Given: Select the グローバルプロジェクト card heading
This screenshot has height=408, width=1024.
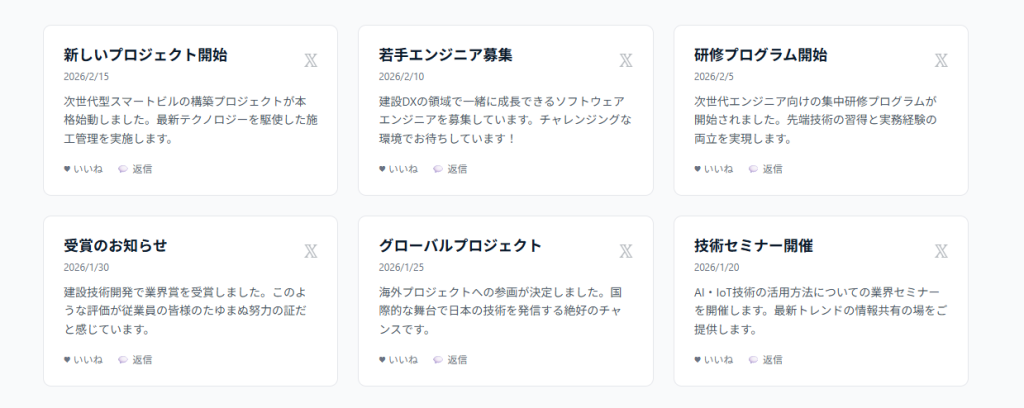Looking at the screenshot, I should point(460,245).
